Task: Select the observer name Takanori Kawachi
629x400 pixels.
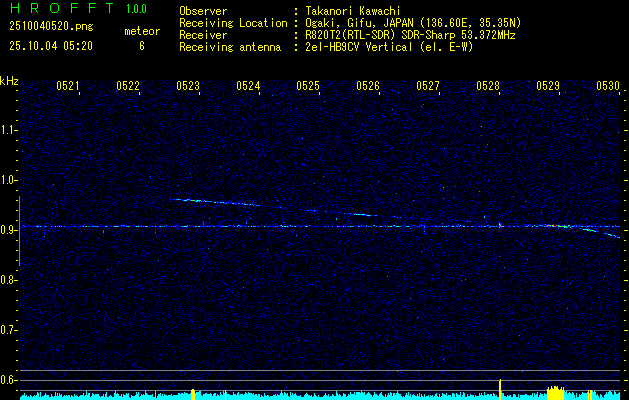Action: pyautogui.click(x=349, y=10)
